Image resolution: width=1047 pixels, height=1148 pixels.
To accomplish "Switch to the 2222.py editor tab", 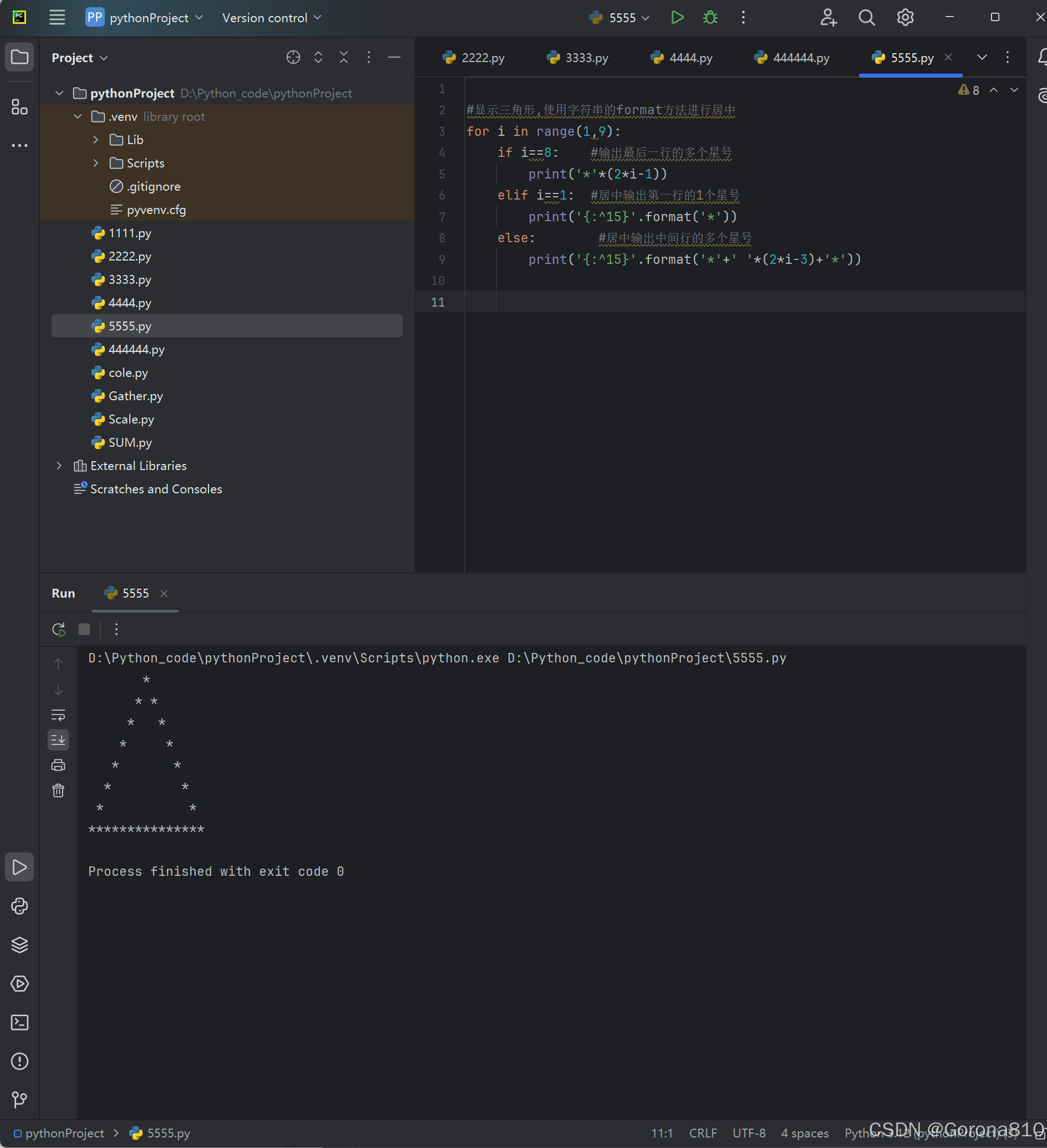I will tap(473, 58).
